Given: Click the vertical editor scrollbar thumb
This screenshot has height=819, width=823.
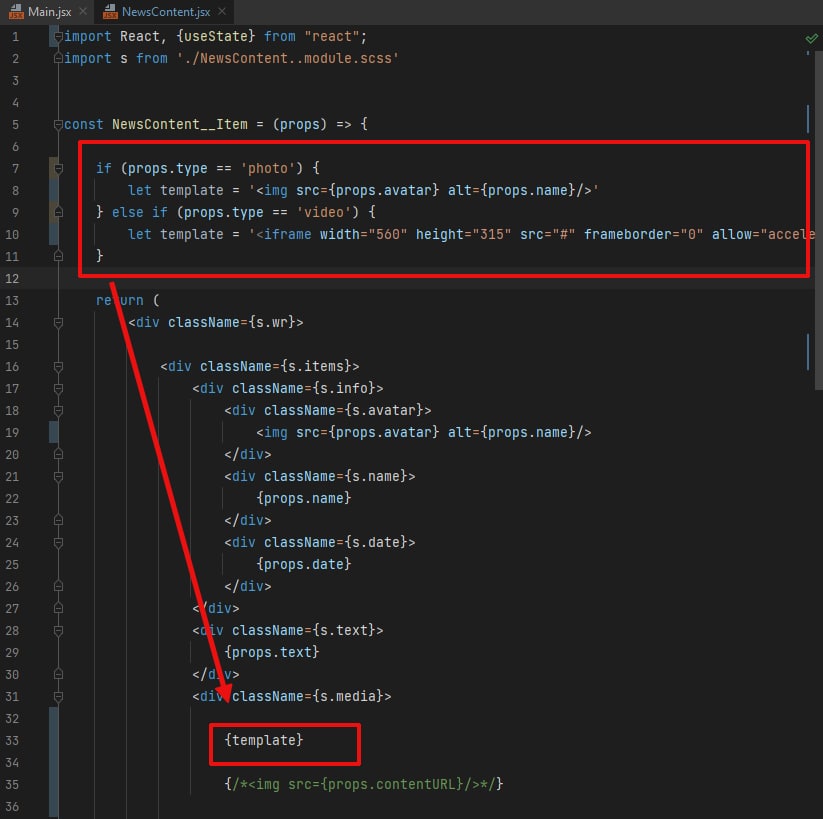Looking at the screenshot, I should (818, 220).
